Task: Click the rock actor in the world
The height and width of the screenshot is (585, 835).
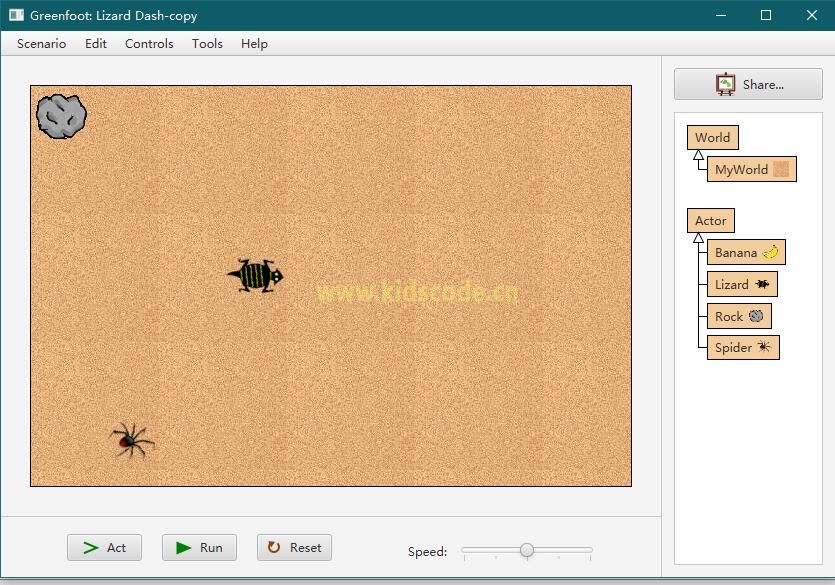Action: [x=61, y=116]
